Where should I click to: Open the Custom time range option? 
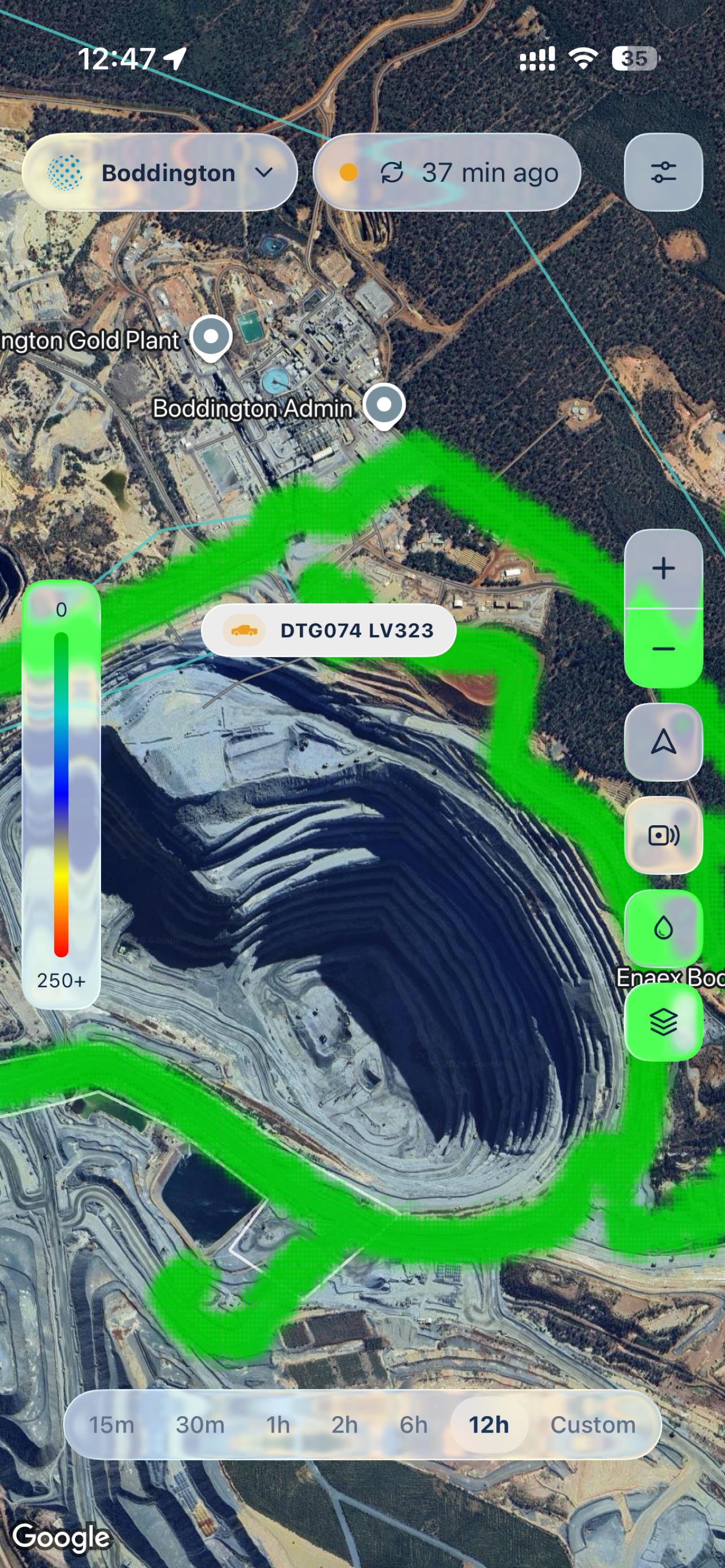(x=593, y=1425)
